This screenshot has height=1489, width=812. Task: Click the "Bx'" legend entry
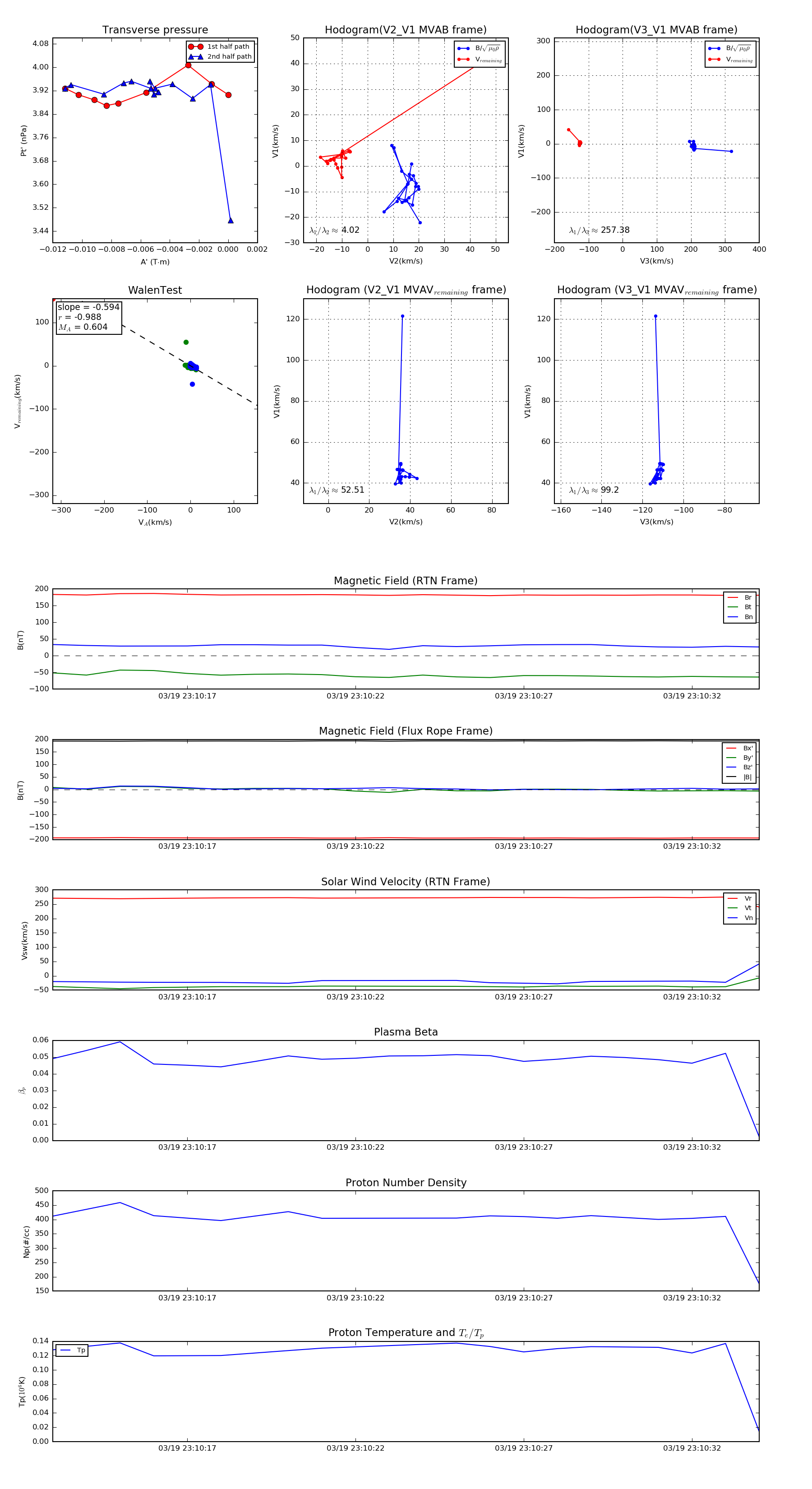(x=739, y=748)
